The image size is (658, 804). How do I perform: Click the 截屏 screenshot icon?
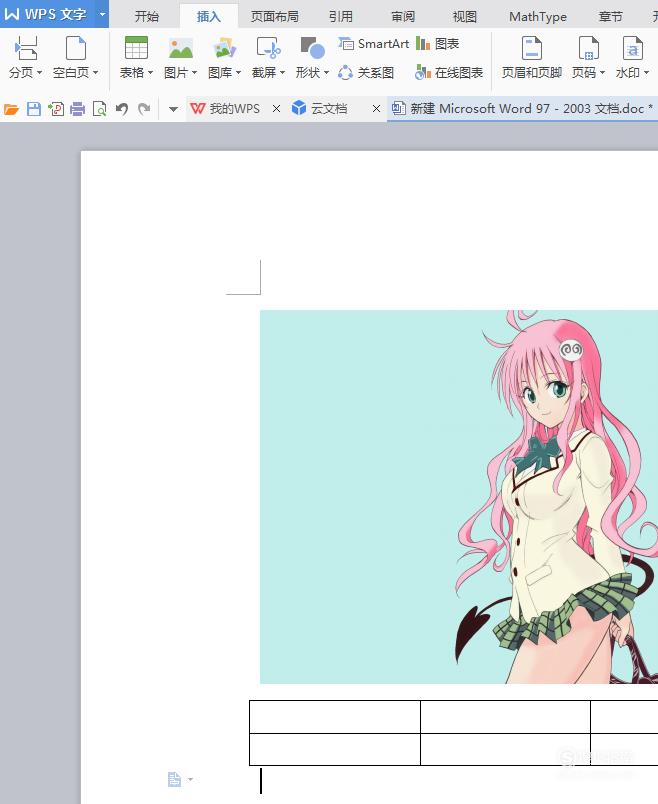(x=268, y=49)
